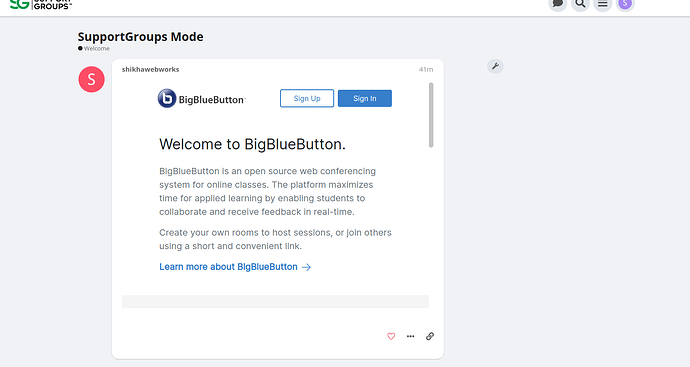This screenshot has width=690, height=367.
Task: Show more post actions ellipsis
Action: tap(411, 336)
